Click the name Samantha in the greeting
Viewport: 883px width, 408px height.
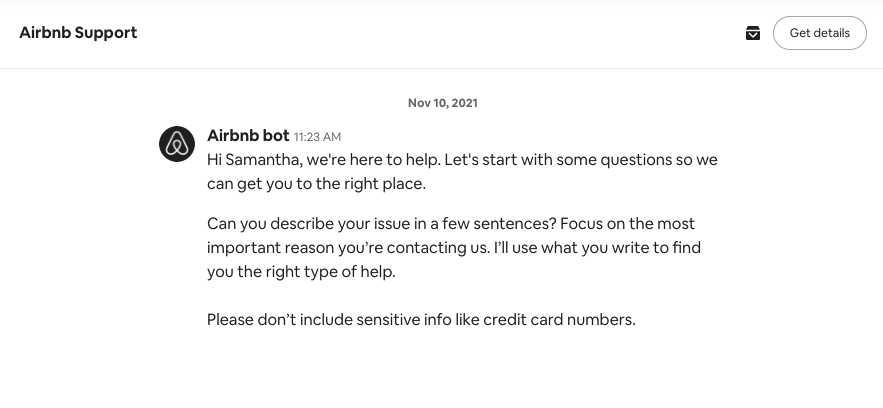click(261, 160)
